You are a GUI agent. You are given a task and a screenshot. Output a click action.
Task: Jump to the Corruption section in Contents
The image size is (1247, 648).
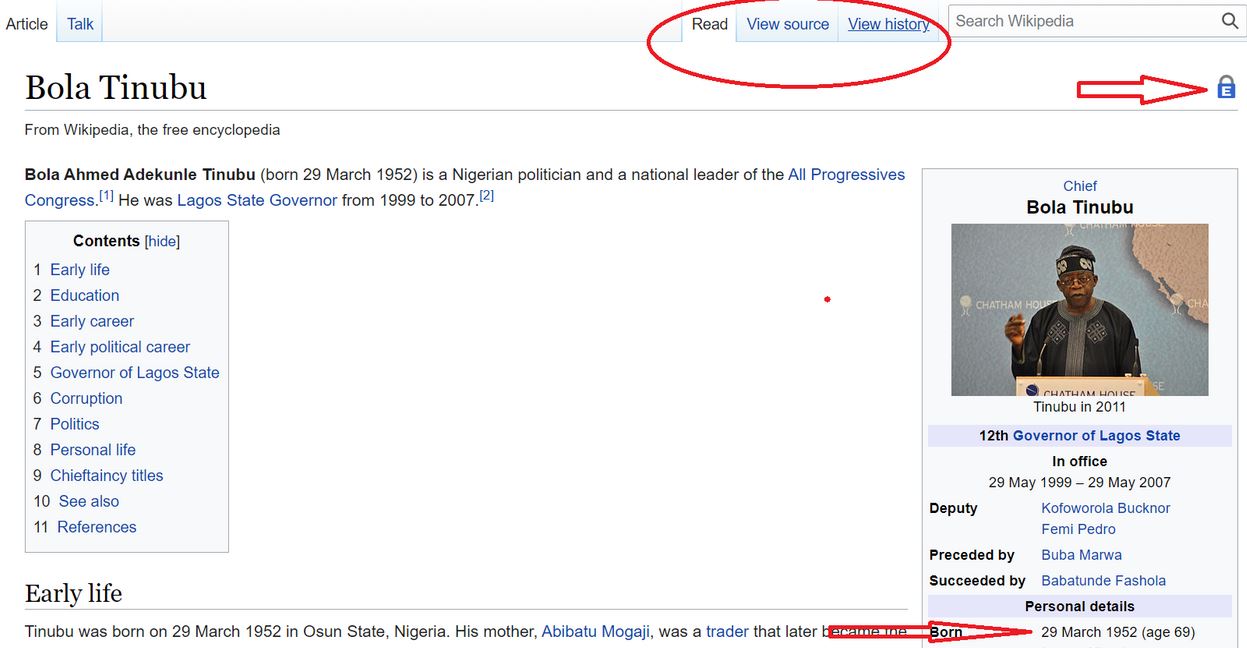[x=86, y=398]
